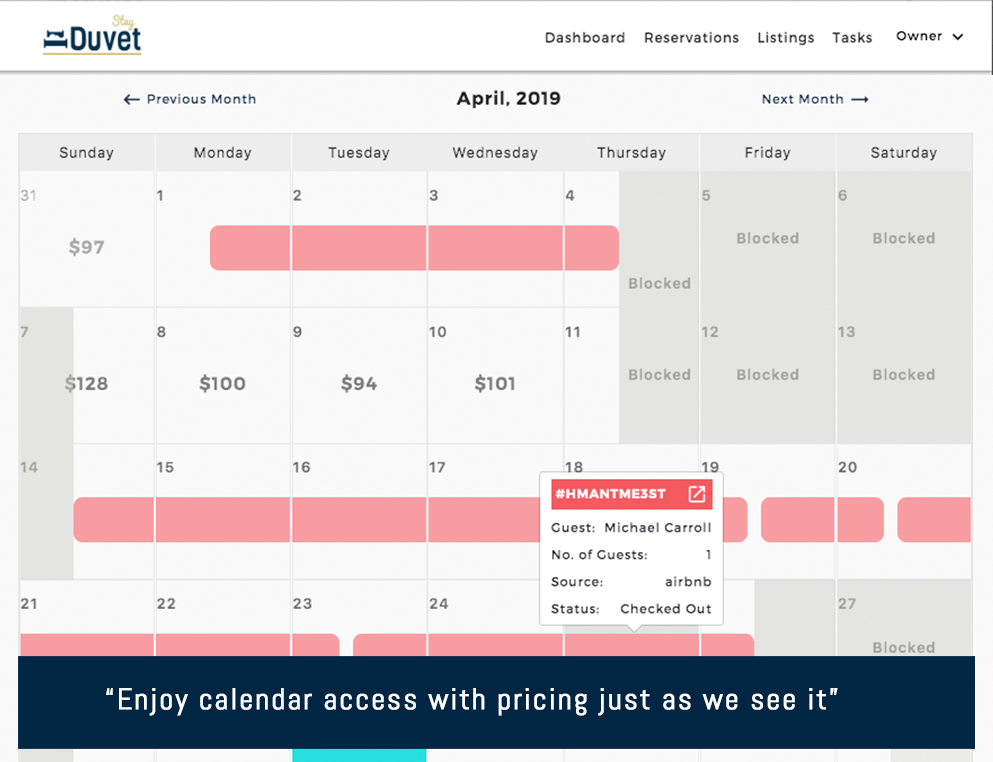Click the Blocked Saturday April 13 cell

coord(903,375)
